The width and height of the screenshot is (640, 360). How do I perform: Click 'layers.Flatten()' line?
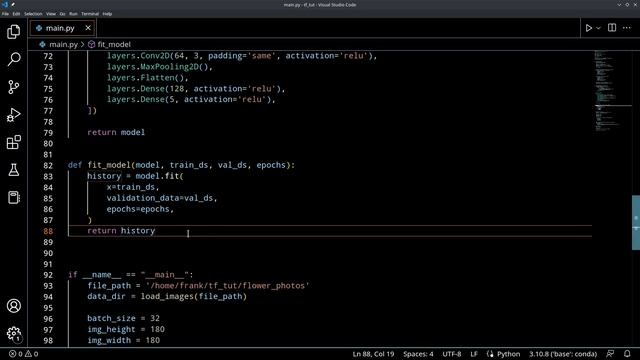tap(147, 78)
